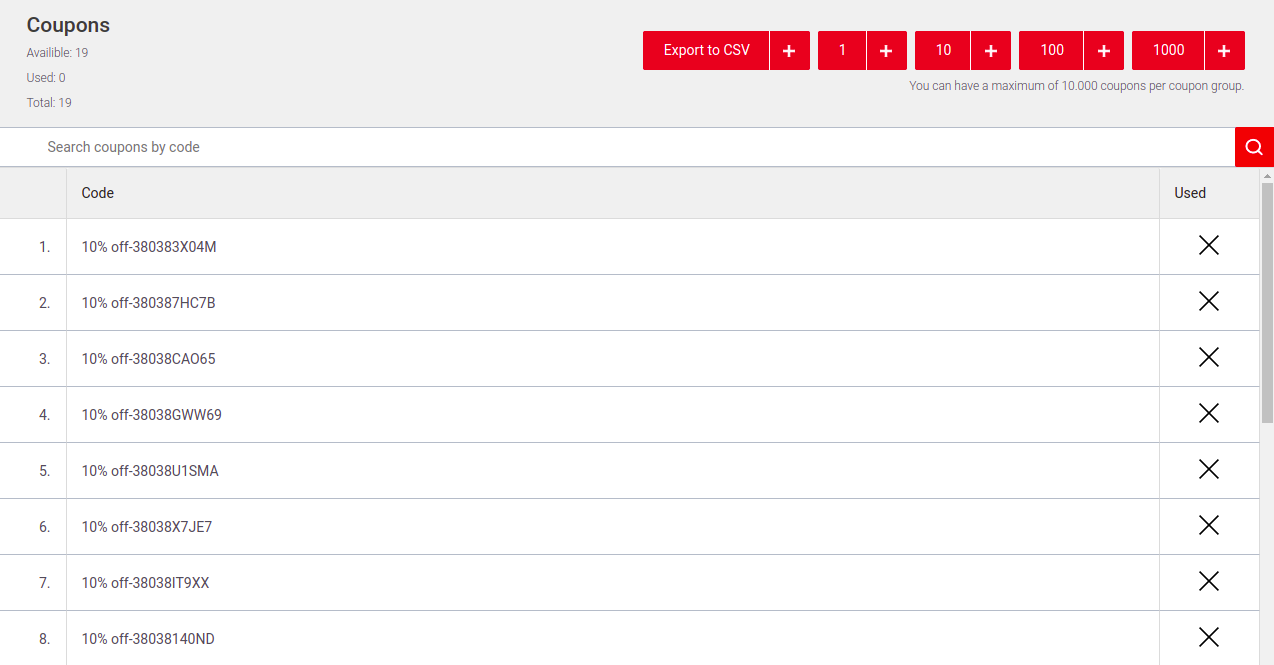Toggle used status for coupon 38038CAO65
The width and height of the screenshot is (1274, 665).
(1208, 358)
